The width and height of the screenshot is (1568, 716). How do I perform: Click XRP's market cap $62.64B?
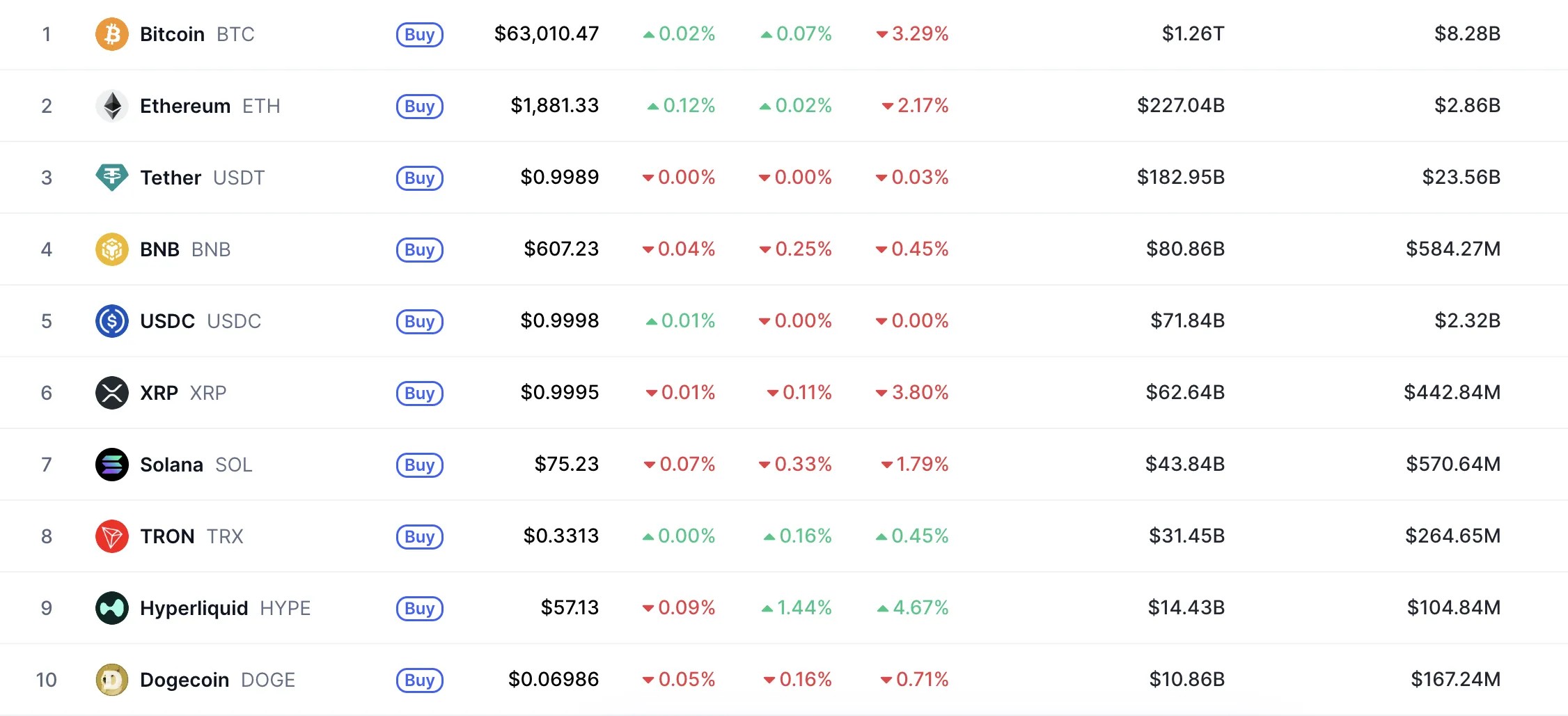click(1185, 392)
